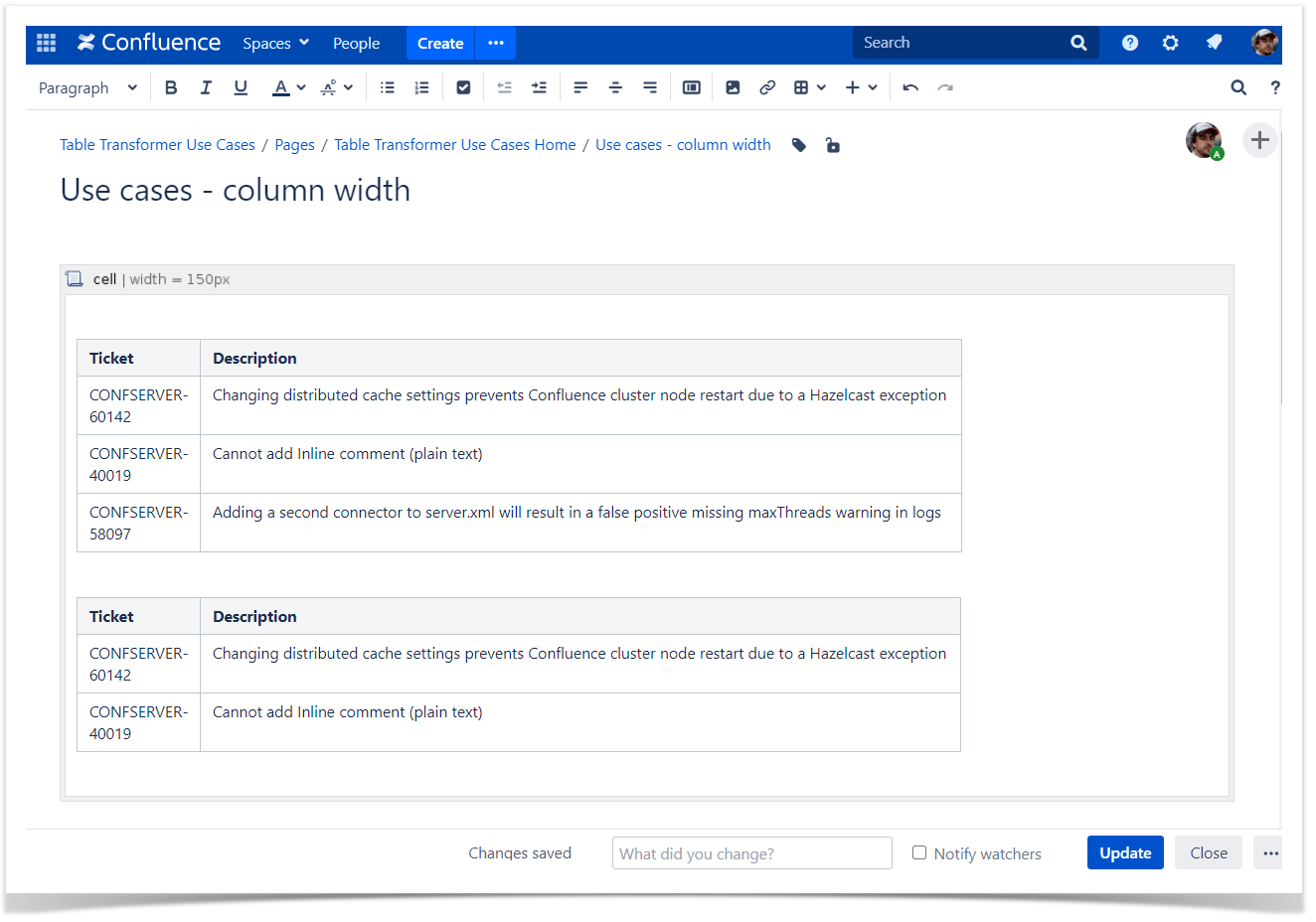This screenshot has height=922, width=1316.
Task: Open the more actions ellipsis beside Close
Action: 1270,852
